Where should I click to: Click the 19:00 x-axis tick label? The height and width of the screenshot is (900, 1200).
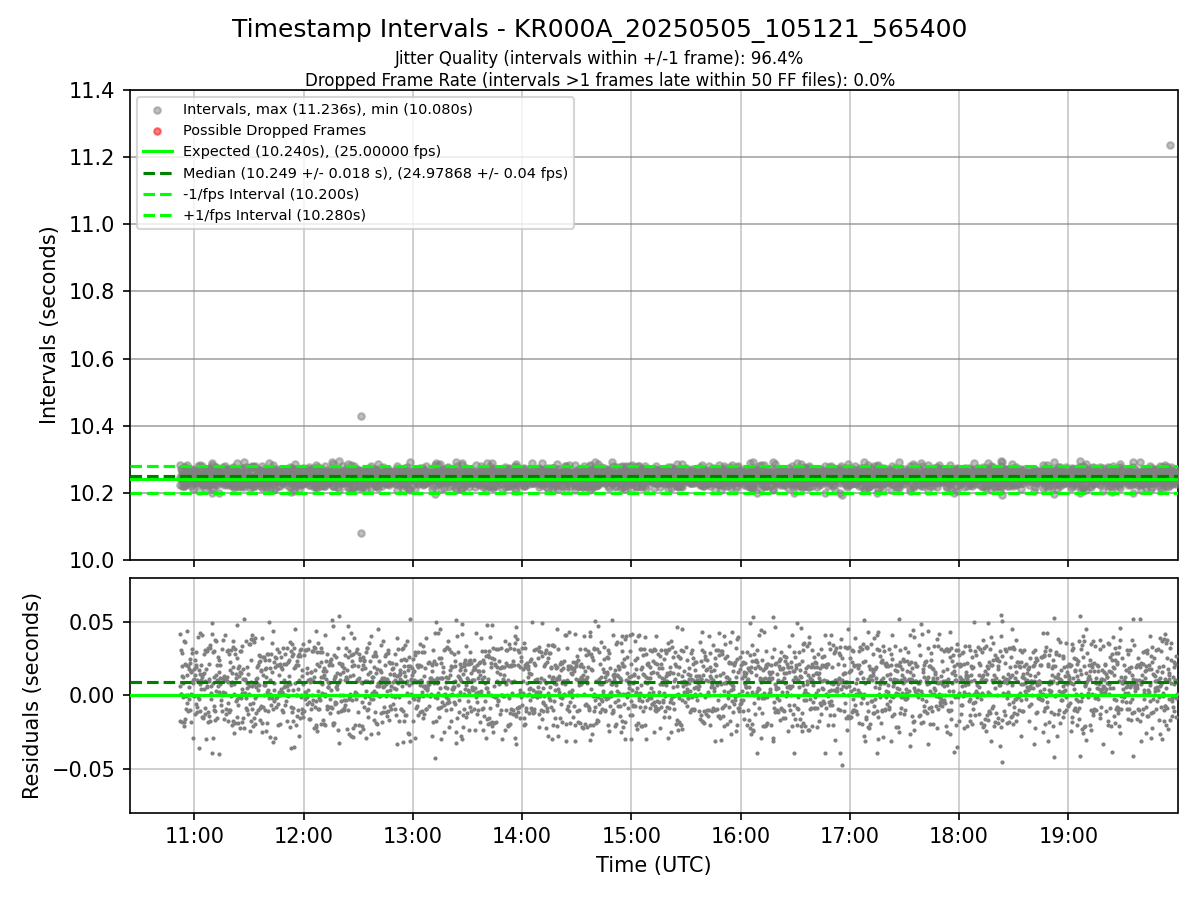point(1067,835)
